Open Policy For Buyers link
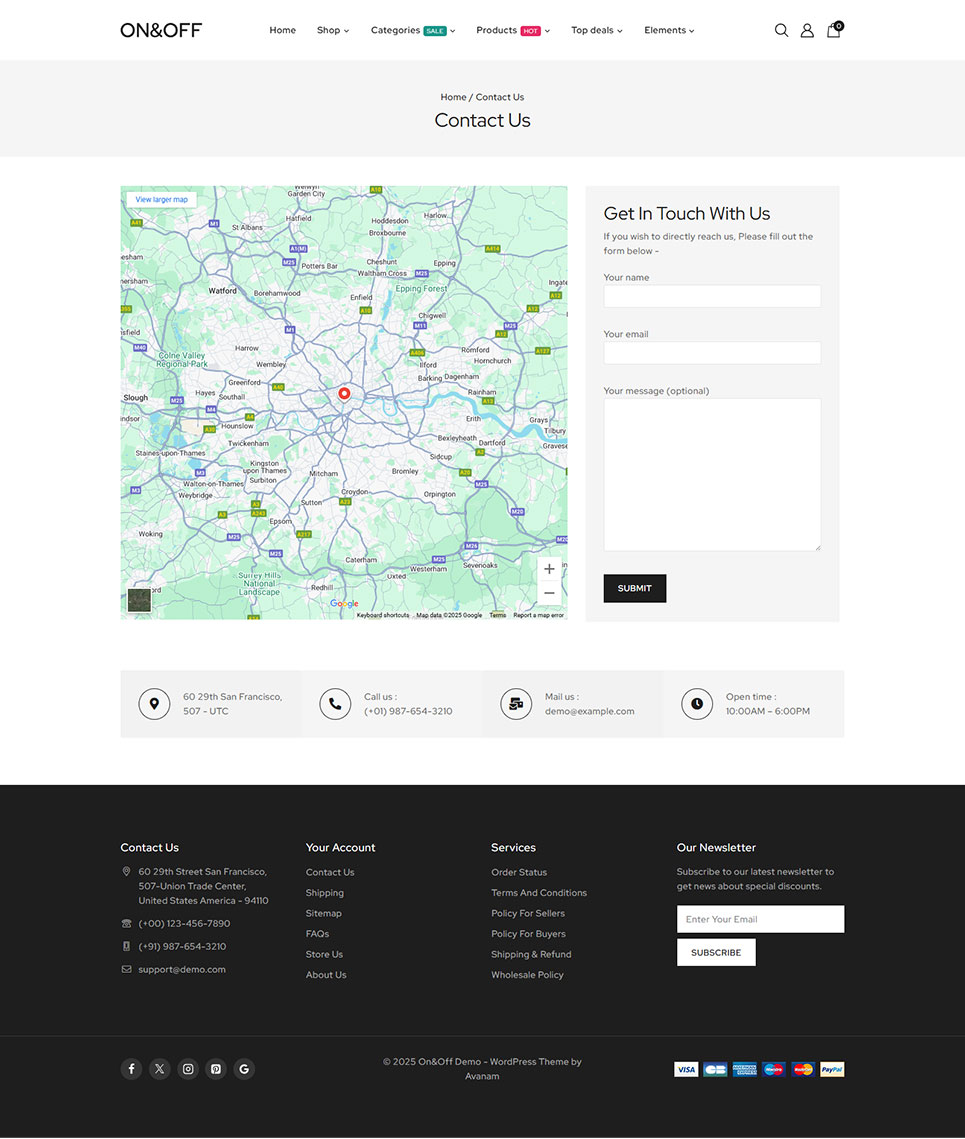Screen dimensions: 965x1139 [528, 933]
